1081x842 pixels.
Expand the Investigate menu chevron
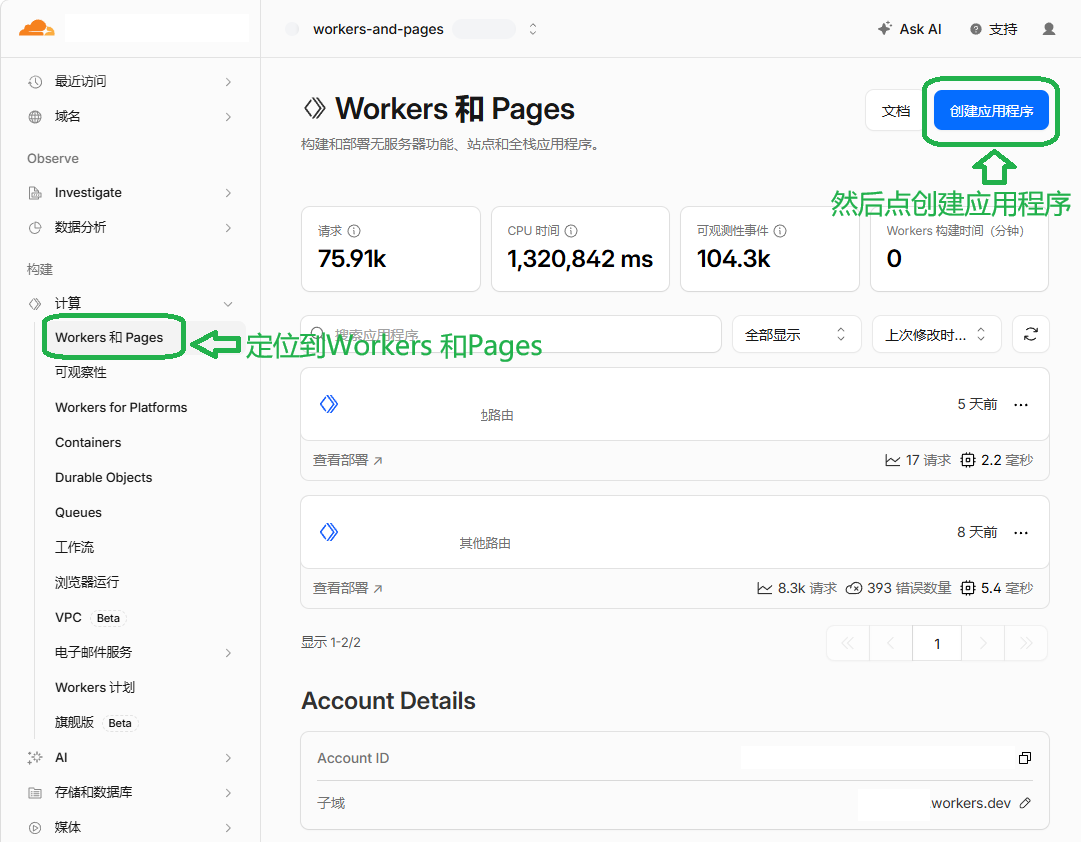(x=228, y=193)
